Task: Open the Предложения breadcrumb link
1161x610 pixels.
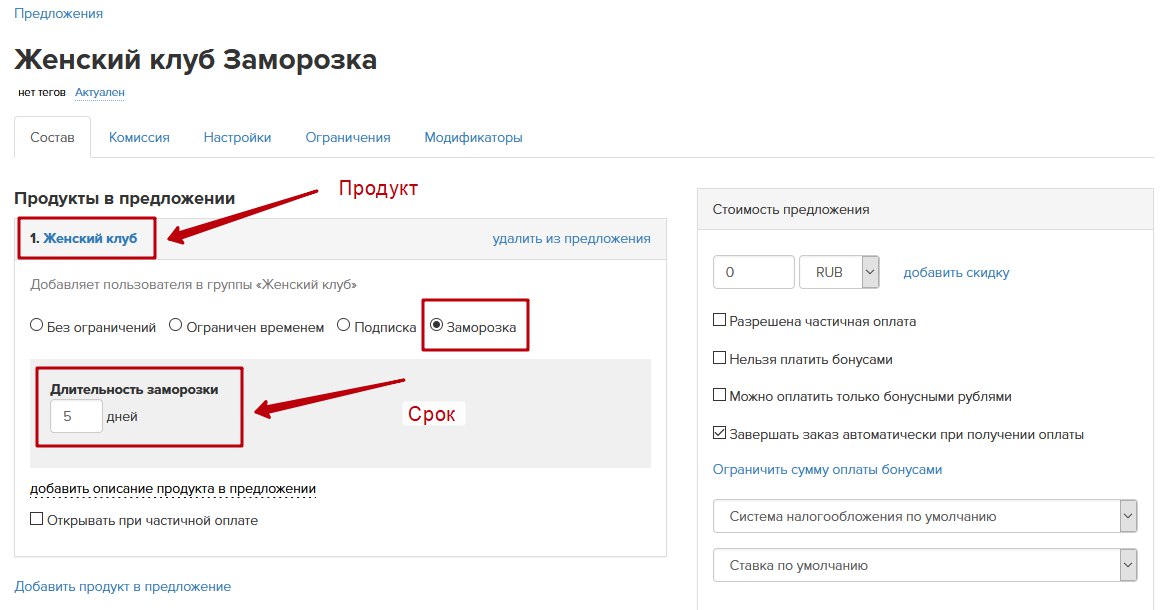Action: pyautogui.click(x=58, y=13)
